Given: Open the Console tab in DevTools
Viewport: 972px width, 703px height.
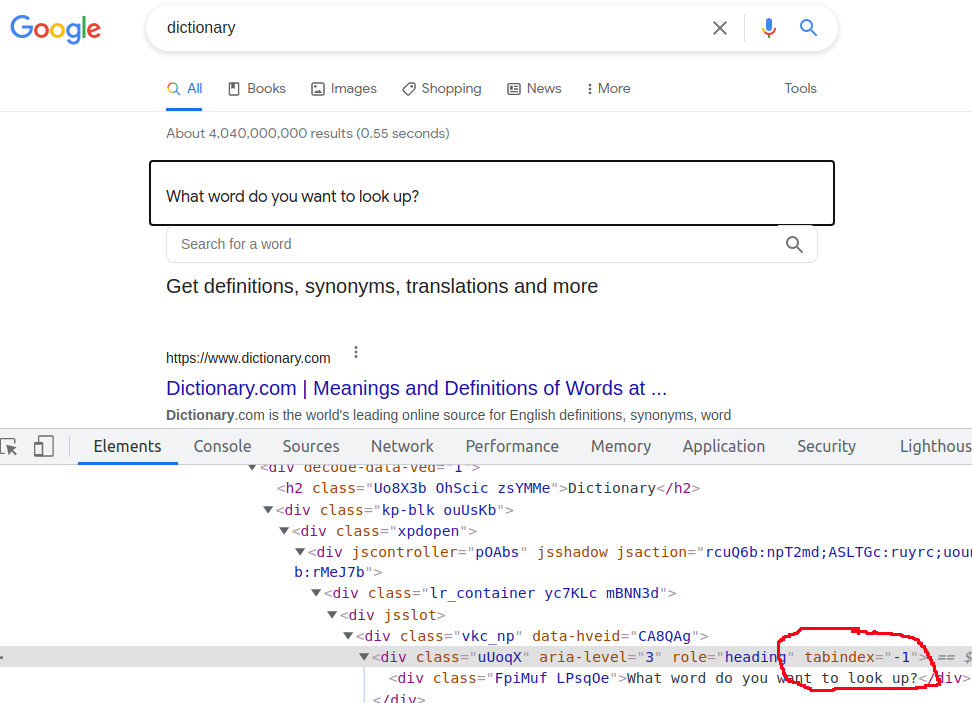Looking at the screenshot, I should [x=223, y=446].
